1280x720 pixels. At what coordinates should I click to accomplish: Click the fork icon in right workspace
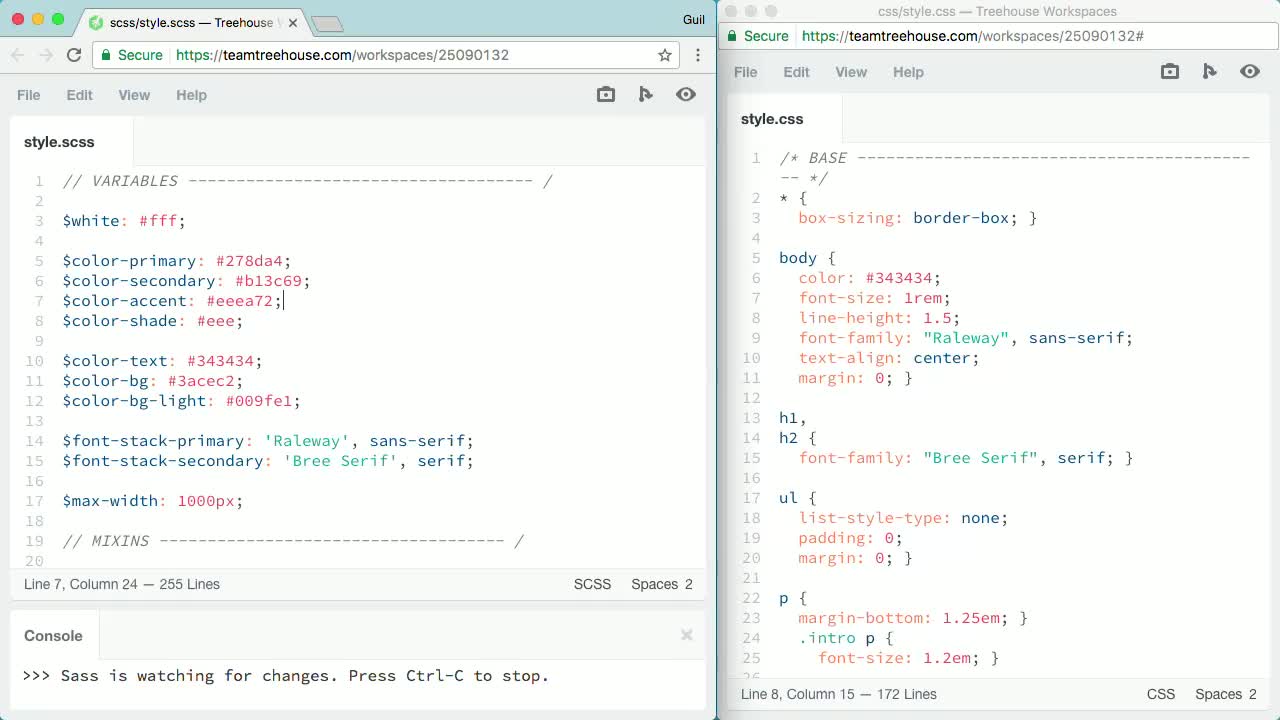click(x=1210, y=71)
